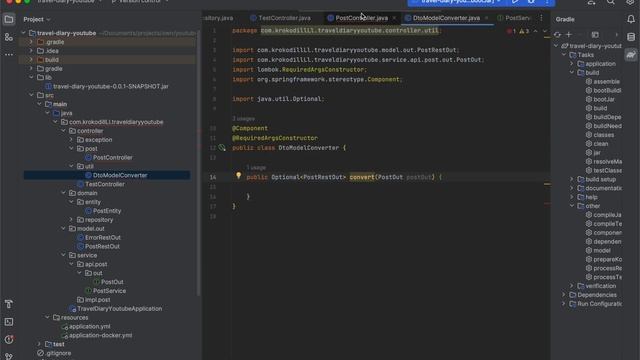Screen dimensions: 640x360
Task: Close the DtoModelConverter.java tab
Action: tap(487, 18)
